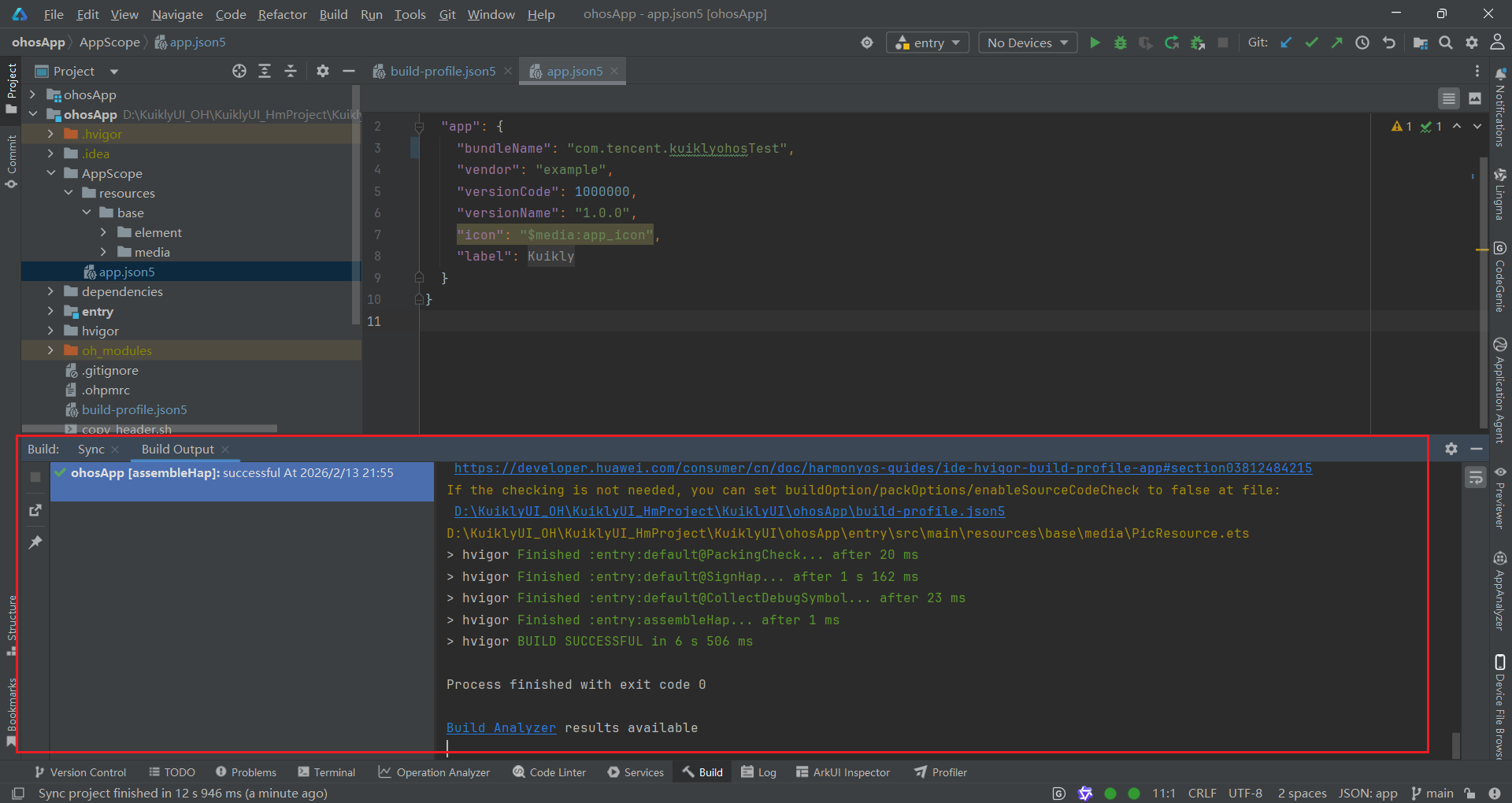Expand the element folder

pyautogui.click(x=103, y=232)
